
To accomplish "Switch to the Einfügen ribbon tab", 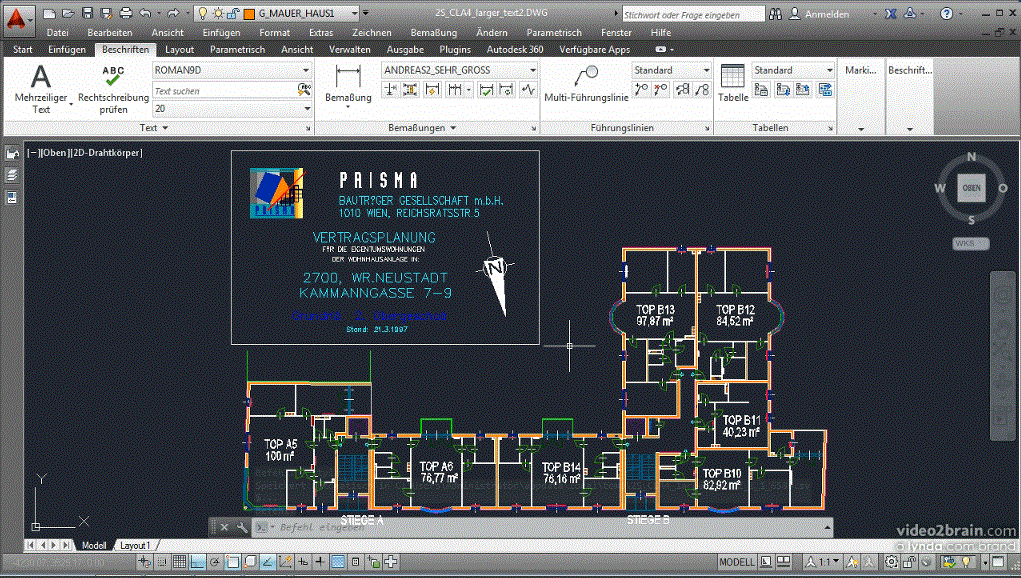I will [x=66, y=49].
